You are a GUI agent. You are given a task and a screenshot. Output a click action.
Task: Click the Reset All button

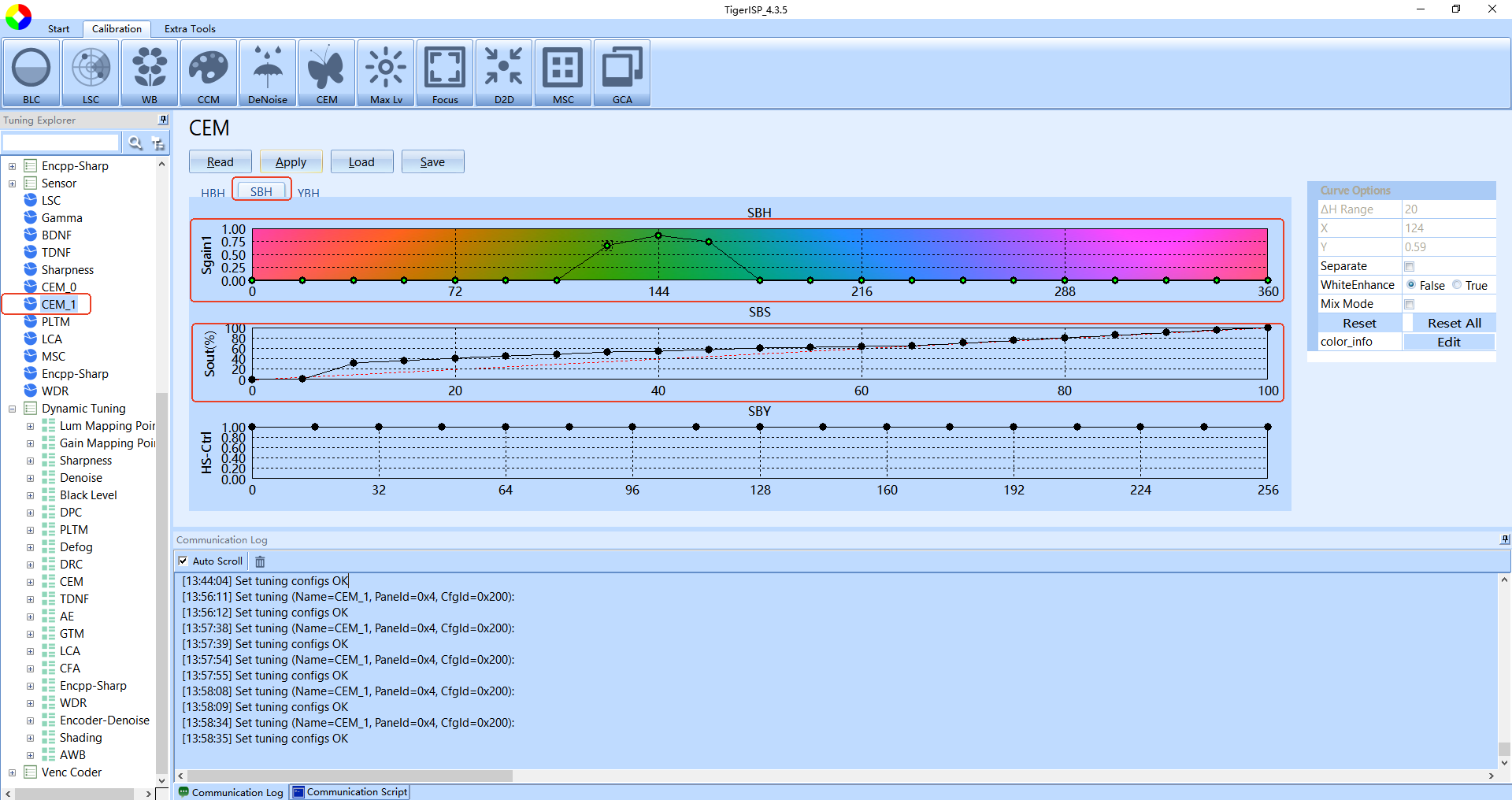click(1454, 323)
